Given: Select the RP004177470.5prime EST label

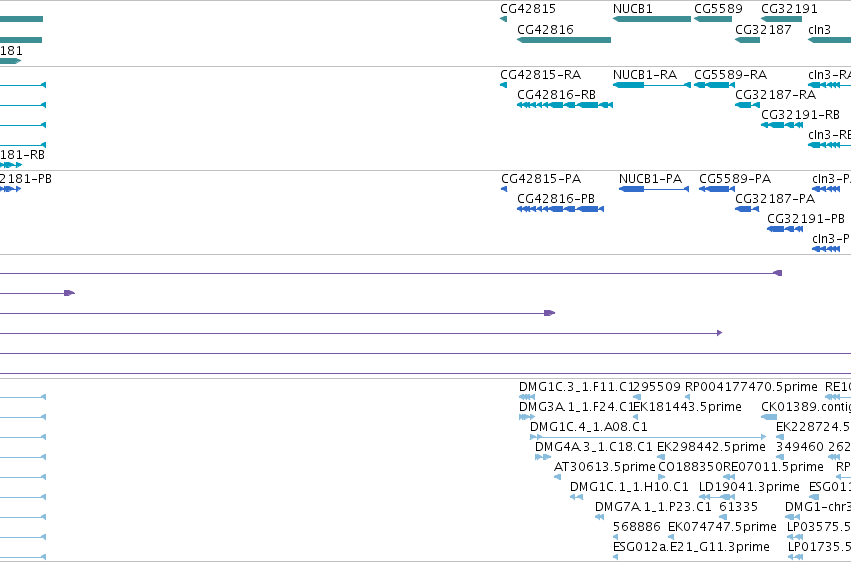Looking at the screenshot, I should click(751, 387).
